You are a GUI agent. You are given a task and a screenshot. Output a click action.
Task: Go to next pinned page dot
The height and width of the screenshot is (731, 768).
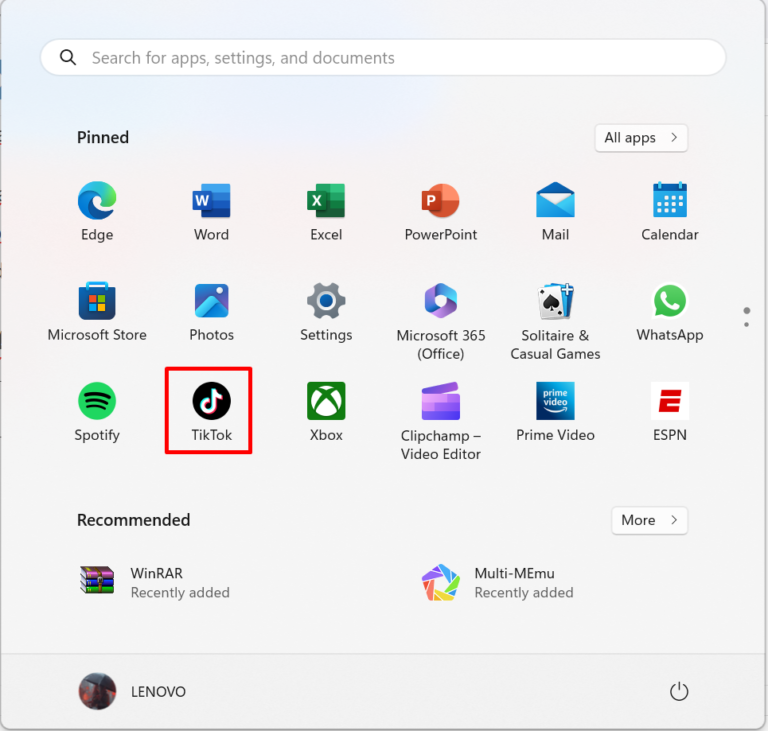[x=746, y=324]
